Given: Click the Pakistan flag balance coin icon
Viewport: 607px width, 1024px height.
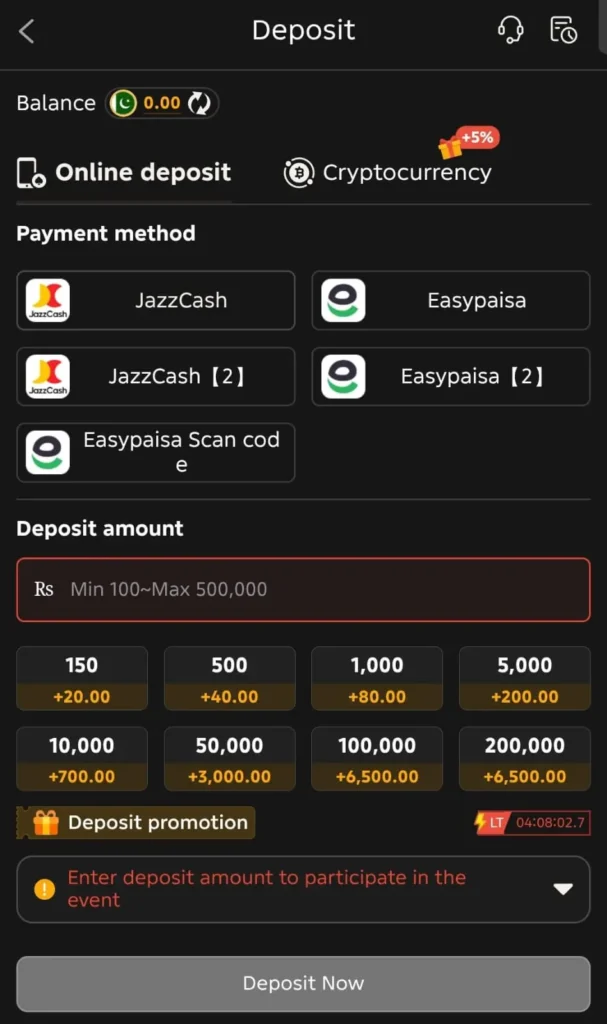Looking at the screenshot, I should pos(123,103).
